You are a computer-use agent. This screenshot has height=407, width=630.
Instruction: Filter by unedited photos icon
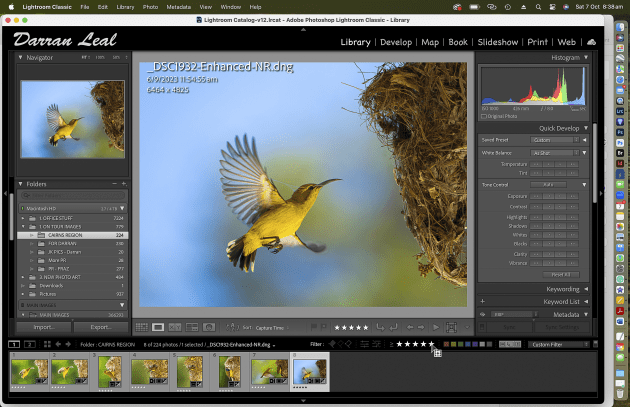(376, 344)
